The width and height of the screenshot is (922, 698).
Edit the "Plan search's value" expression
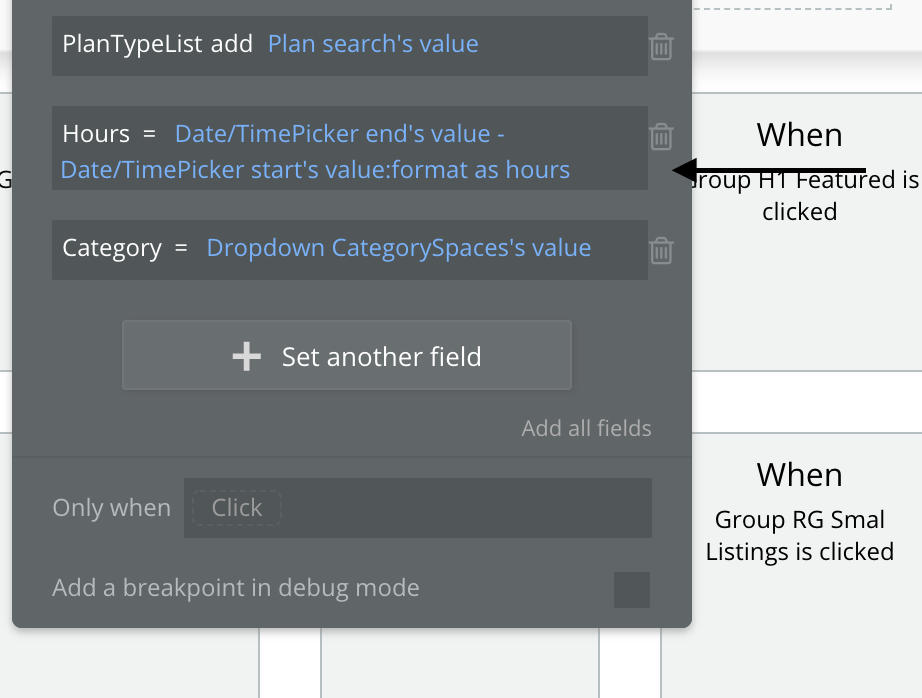point(373,45)
